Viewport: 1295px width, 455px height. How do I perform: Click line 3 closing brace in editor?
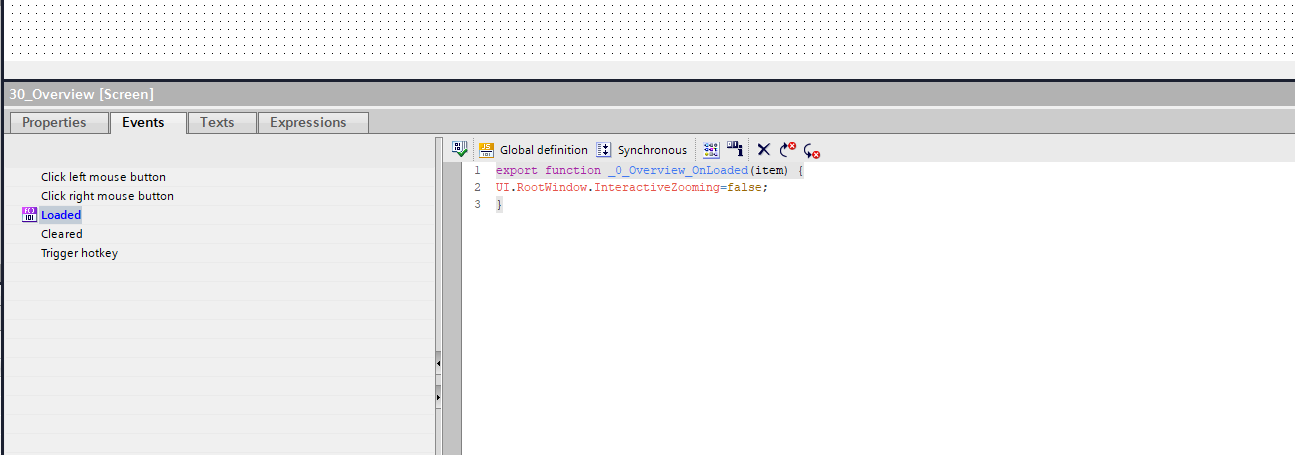(x=499, y=204)
